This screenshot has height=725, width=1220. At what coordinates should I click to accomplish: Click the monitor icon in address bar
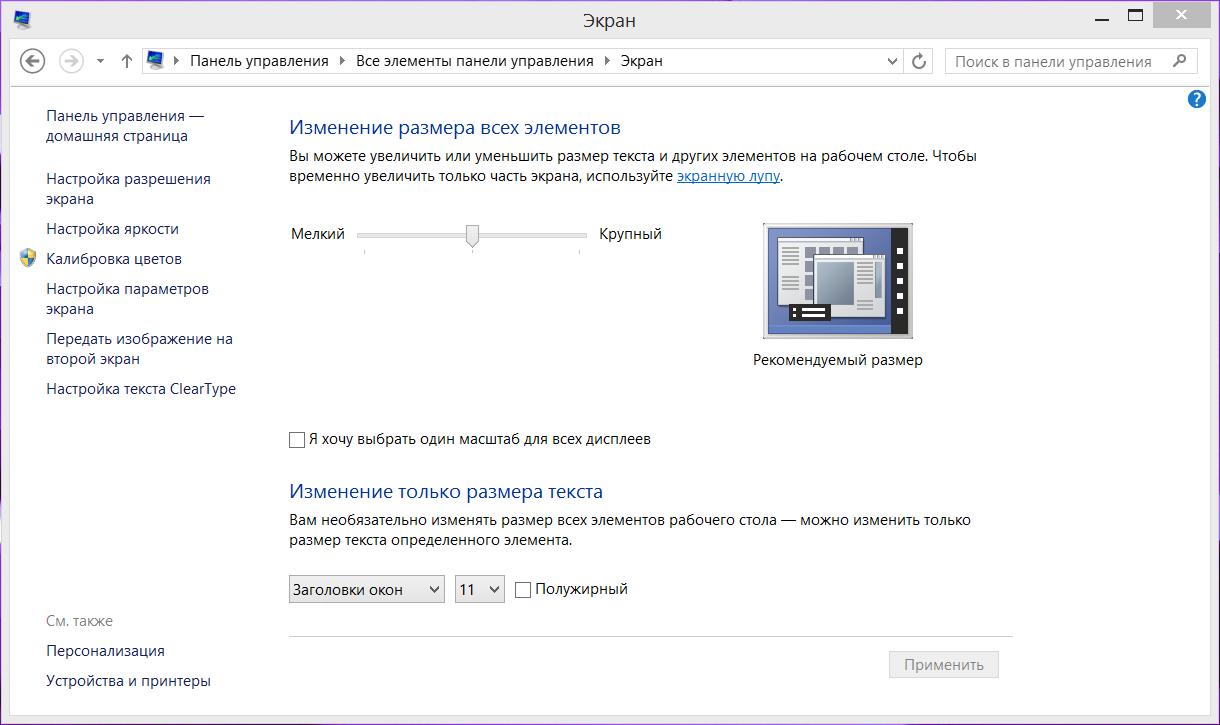(x=155, y=61)
